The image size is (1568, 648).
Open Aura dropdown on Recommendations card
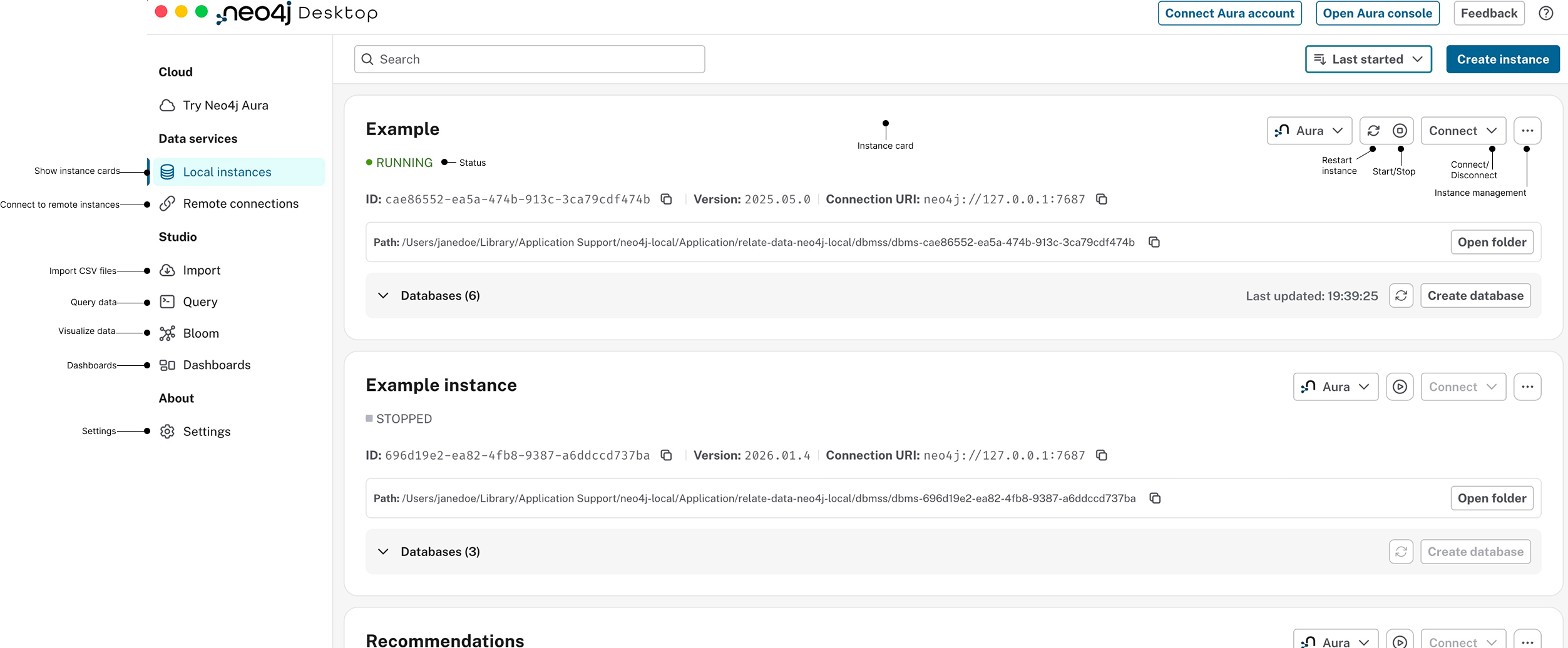click(x=1336, y=641)
